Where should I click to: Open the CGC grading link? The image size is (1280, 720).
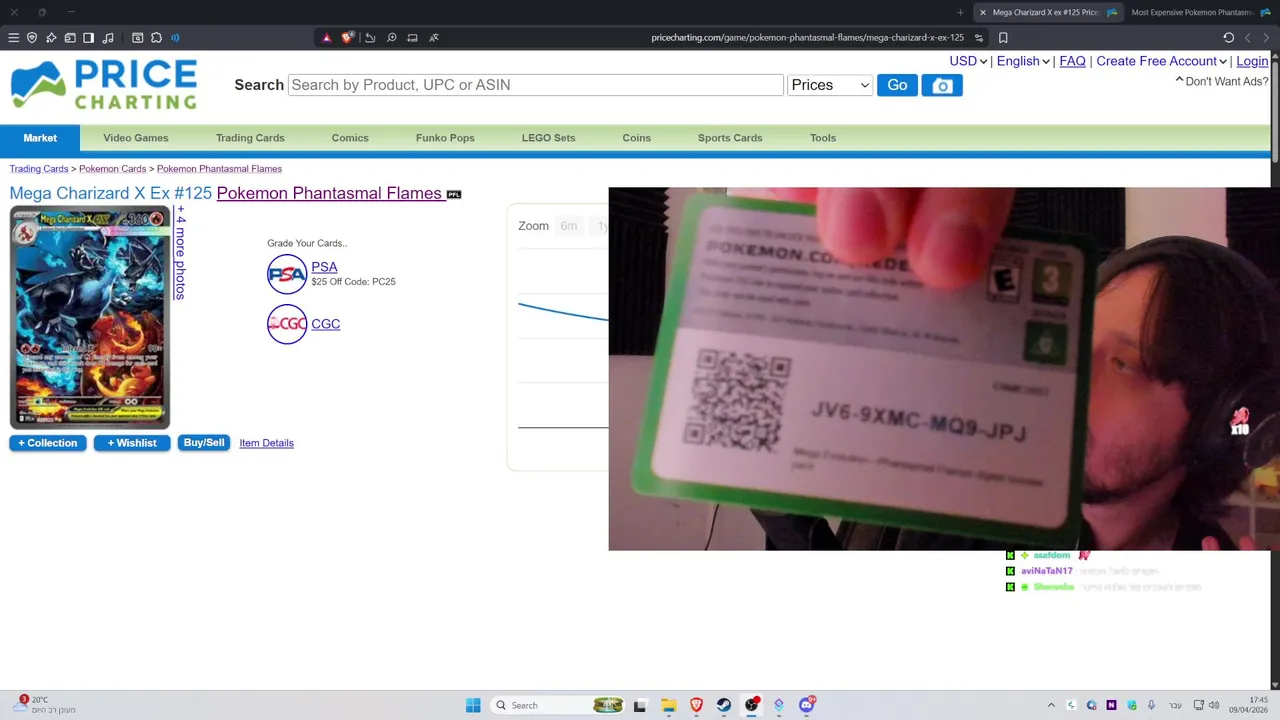point(325,324)
